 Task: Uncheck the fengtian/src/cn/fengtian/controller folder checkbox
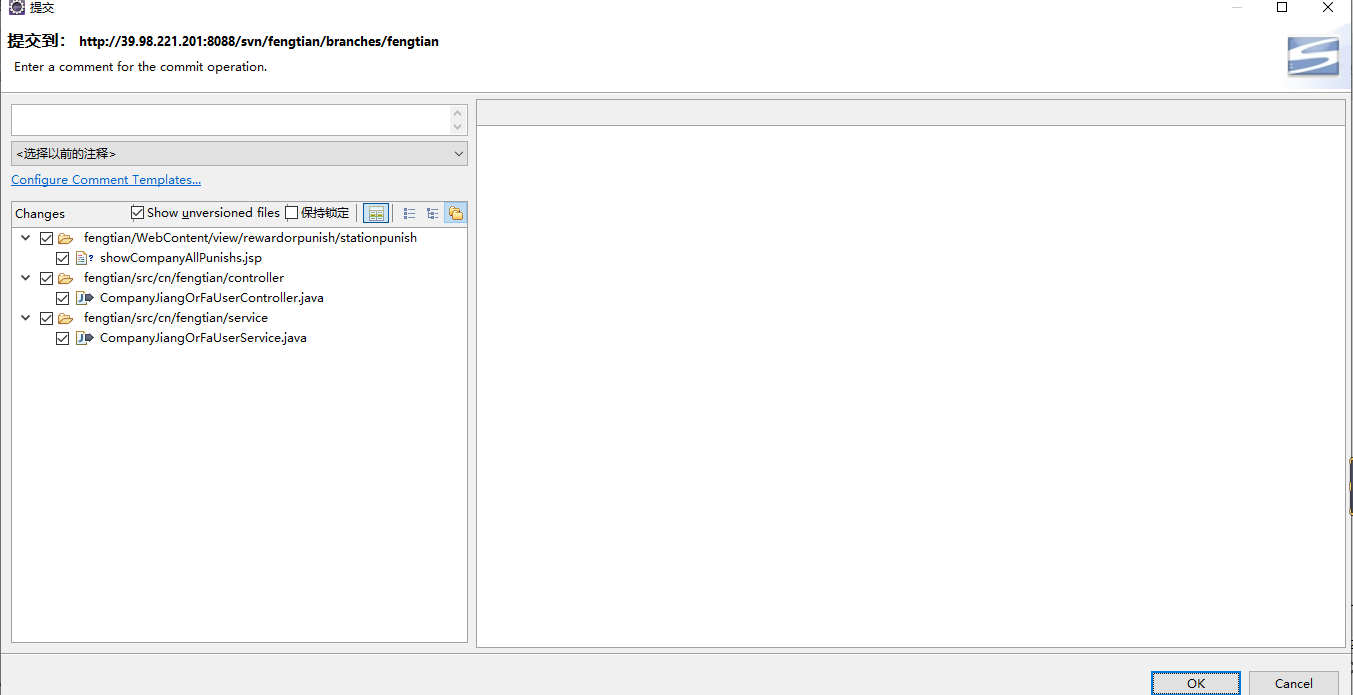46,278
